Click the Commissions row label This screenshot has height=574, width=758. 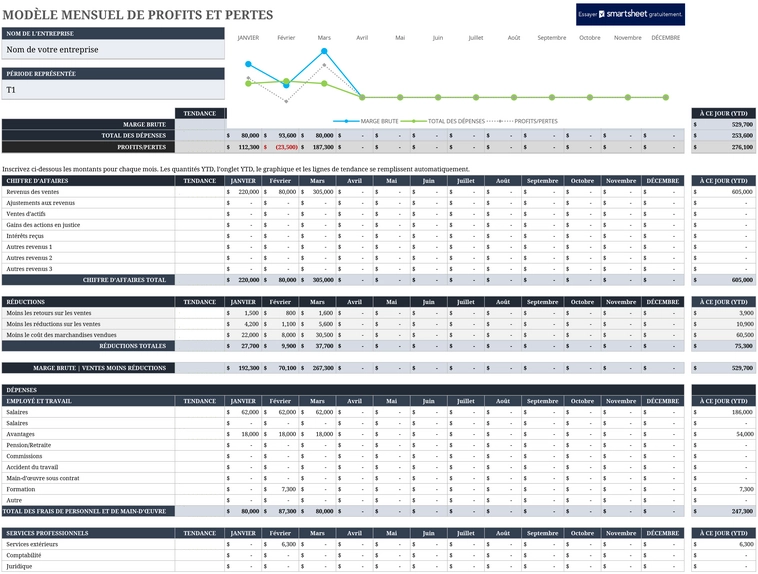pos(24,456)
